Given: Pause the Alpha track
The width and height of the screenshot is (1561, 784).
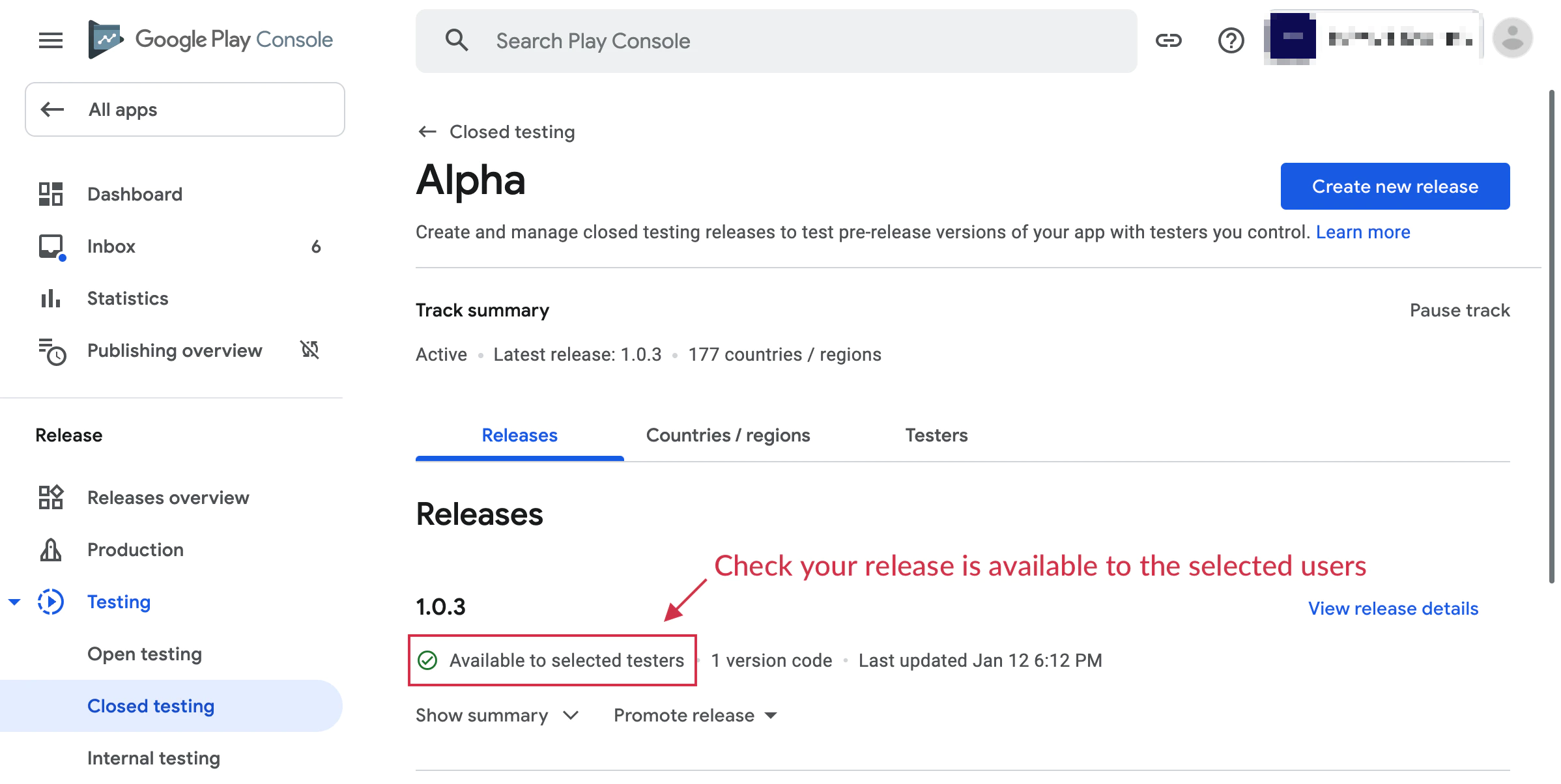Looking at the screenshot, I should (1459, 310).
